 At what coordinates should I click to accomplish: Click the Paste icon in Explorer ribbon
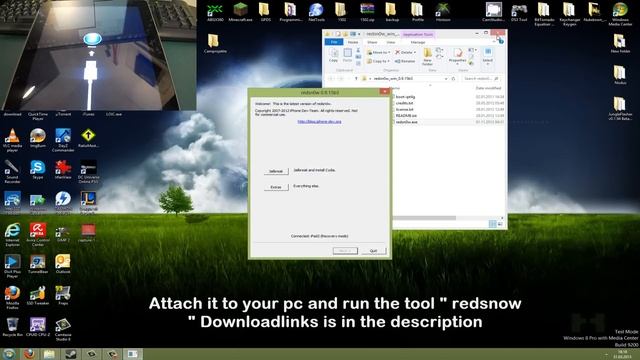click(x=347, y=56)
